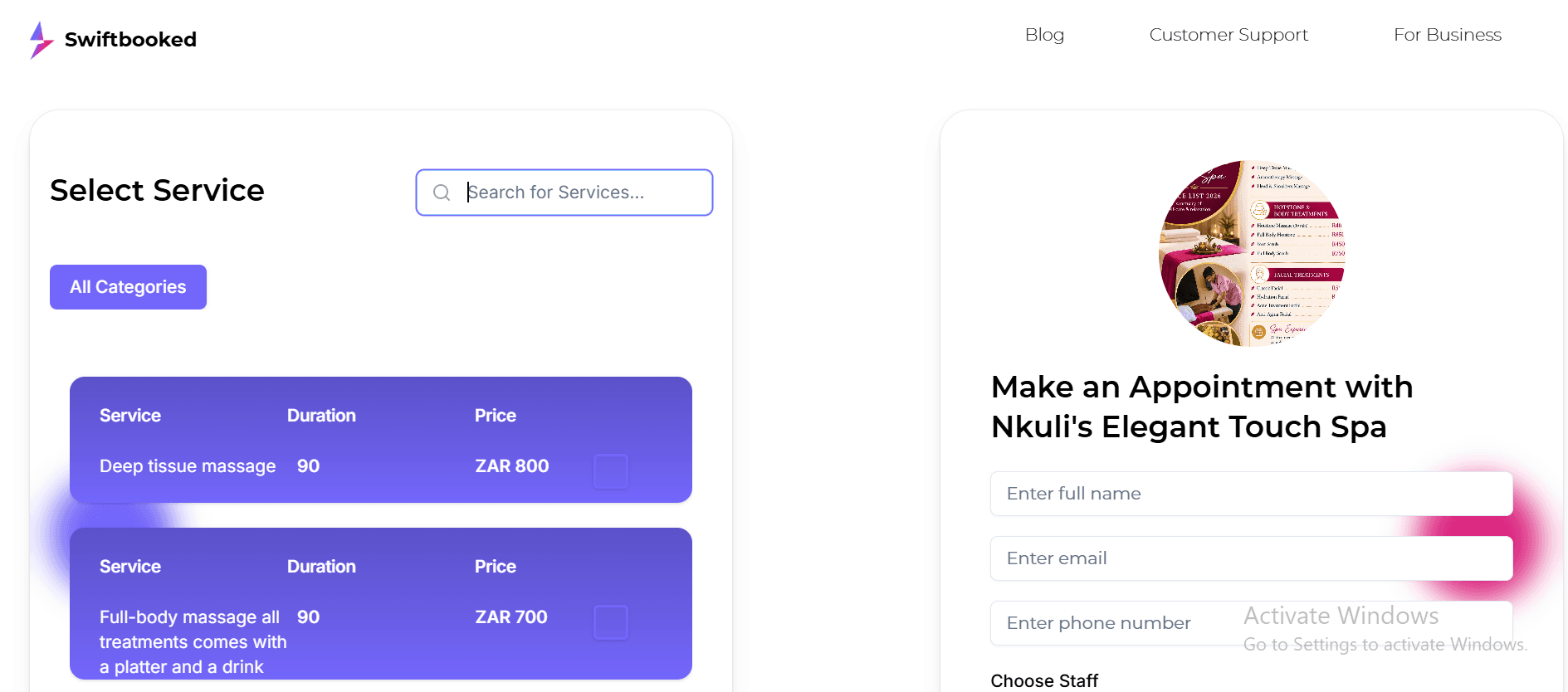Click the Select Service heading
The image size is (1568, 692).
point(157,190)
